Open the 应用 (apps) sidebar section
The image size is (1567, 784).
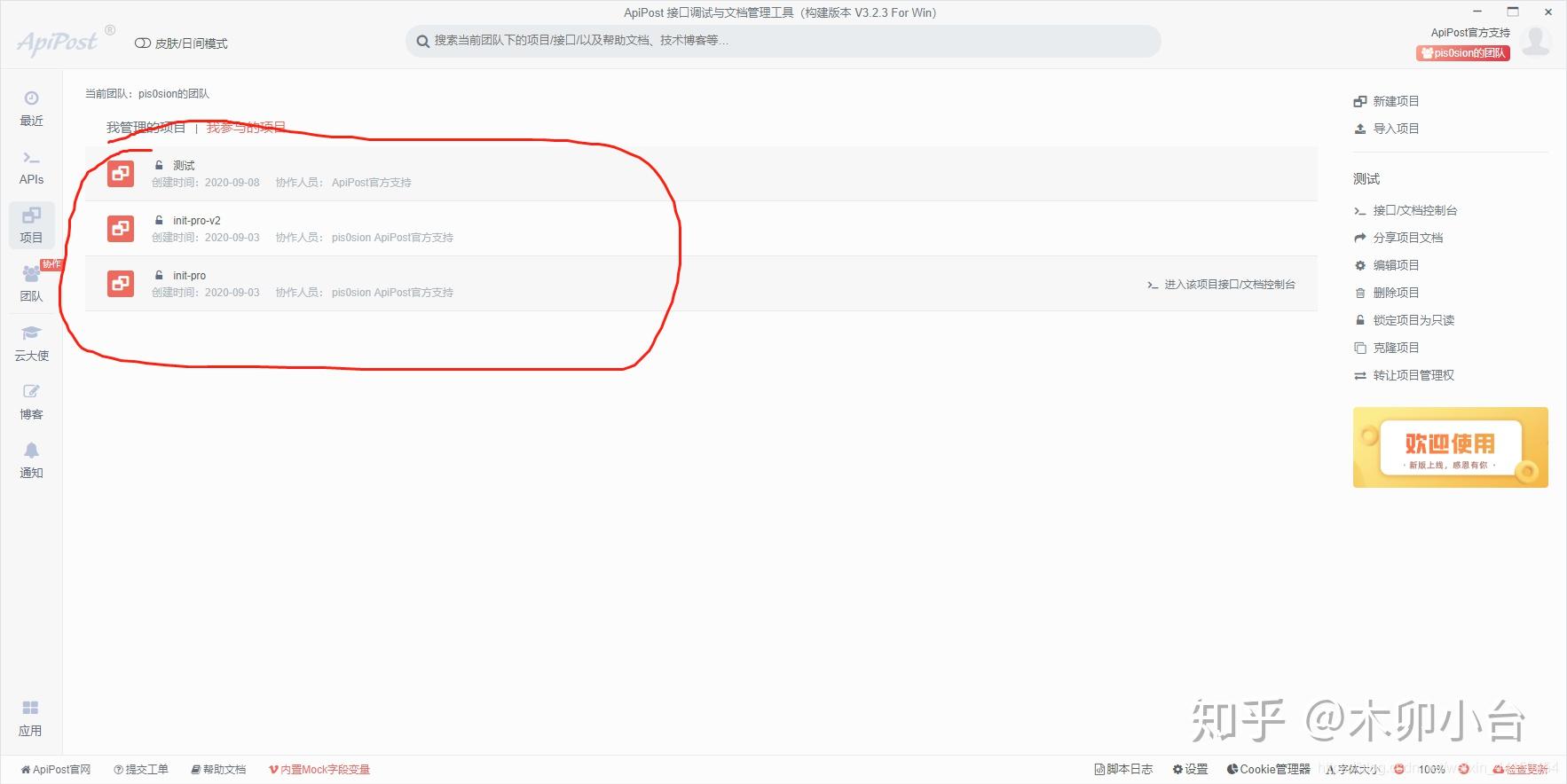30,718
